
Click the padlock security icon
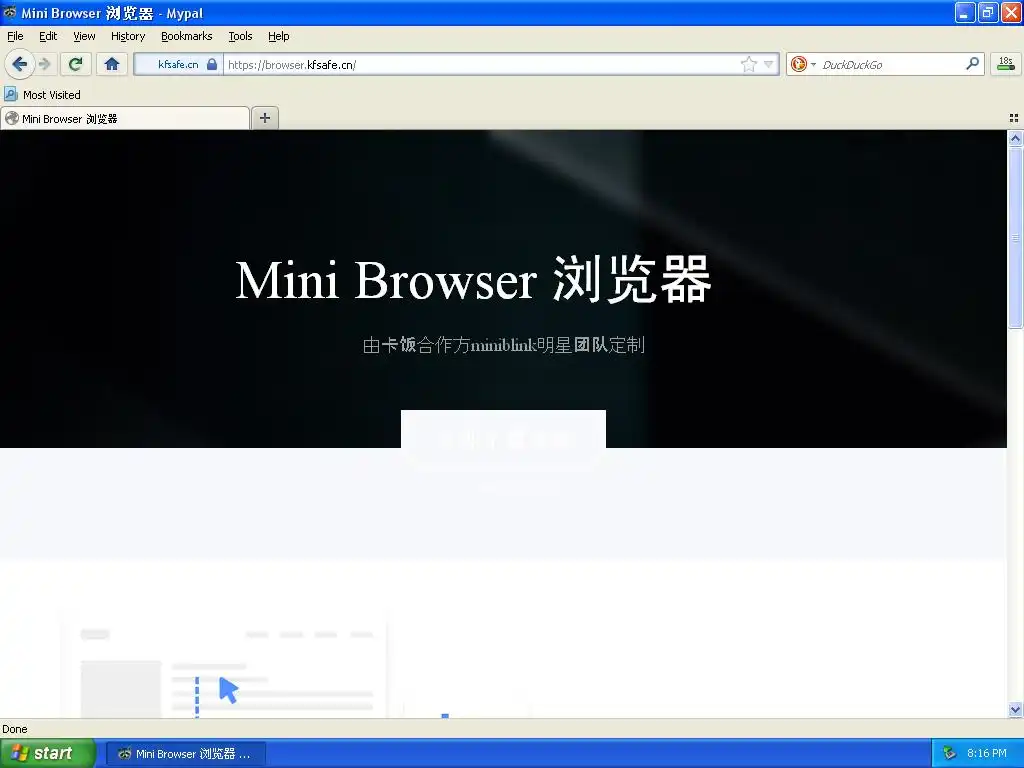point(212,64)
